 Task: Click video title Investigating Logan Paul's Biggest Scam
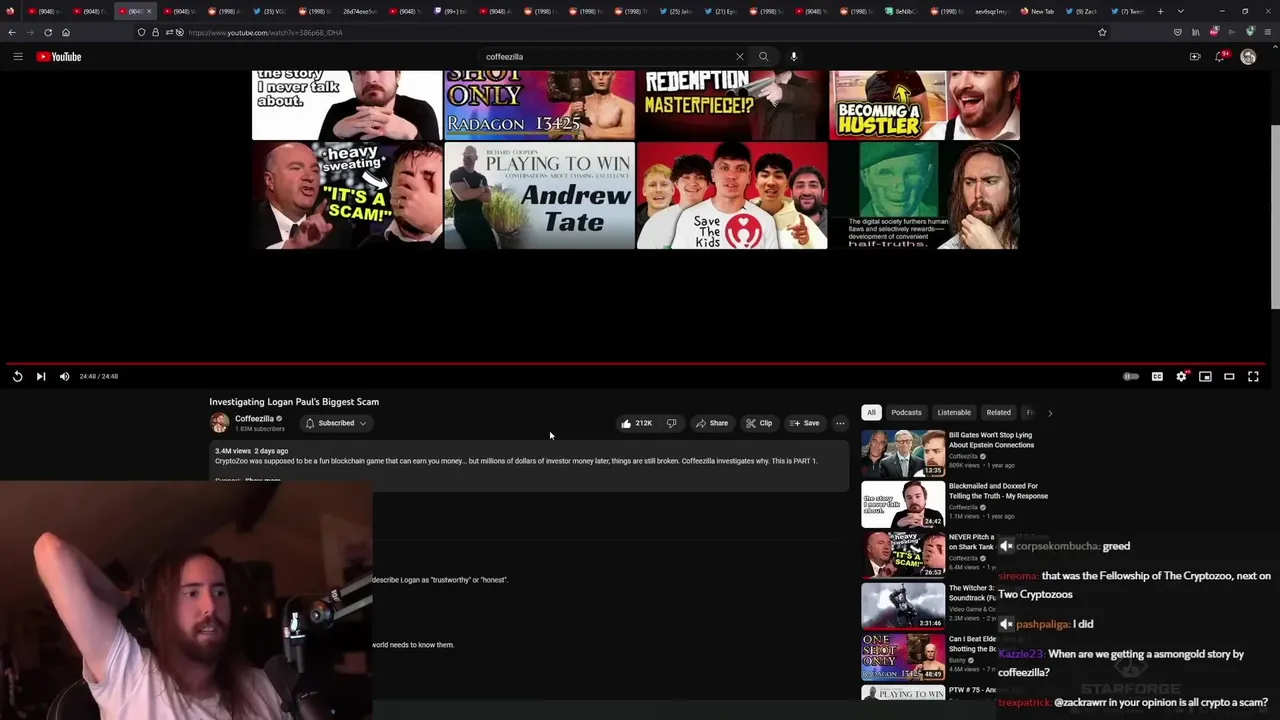pyautogui.click(x=294, y=402)
